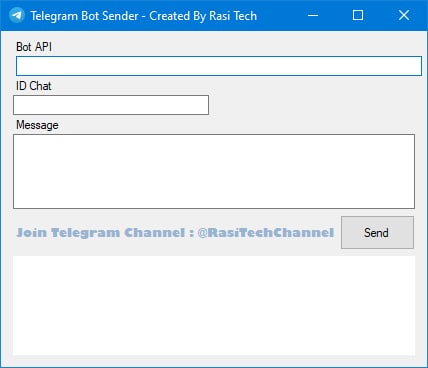Focus the ID Chat text box
The height and width of the screenshot is (368, 428).
tap(111, 105)
